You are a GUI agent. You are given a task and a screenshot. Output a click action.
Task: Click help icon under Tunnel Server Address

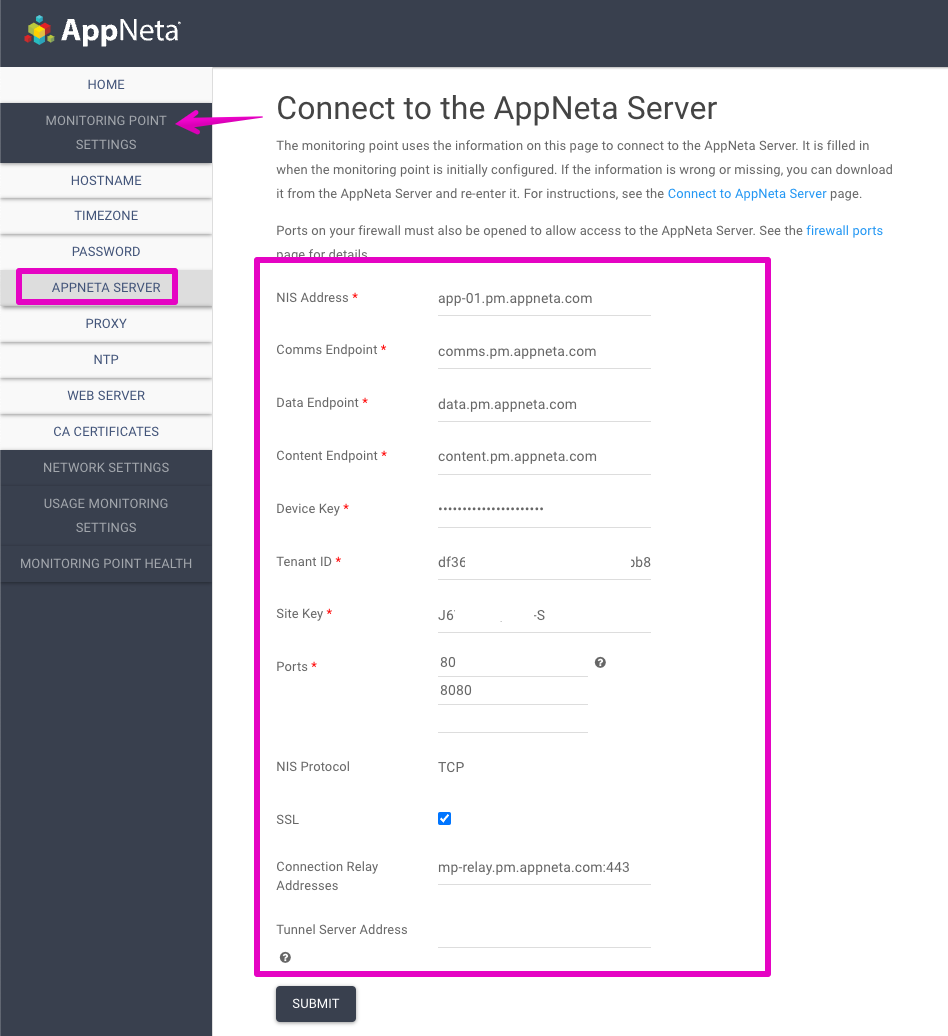285,958
